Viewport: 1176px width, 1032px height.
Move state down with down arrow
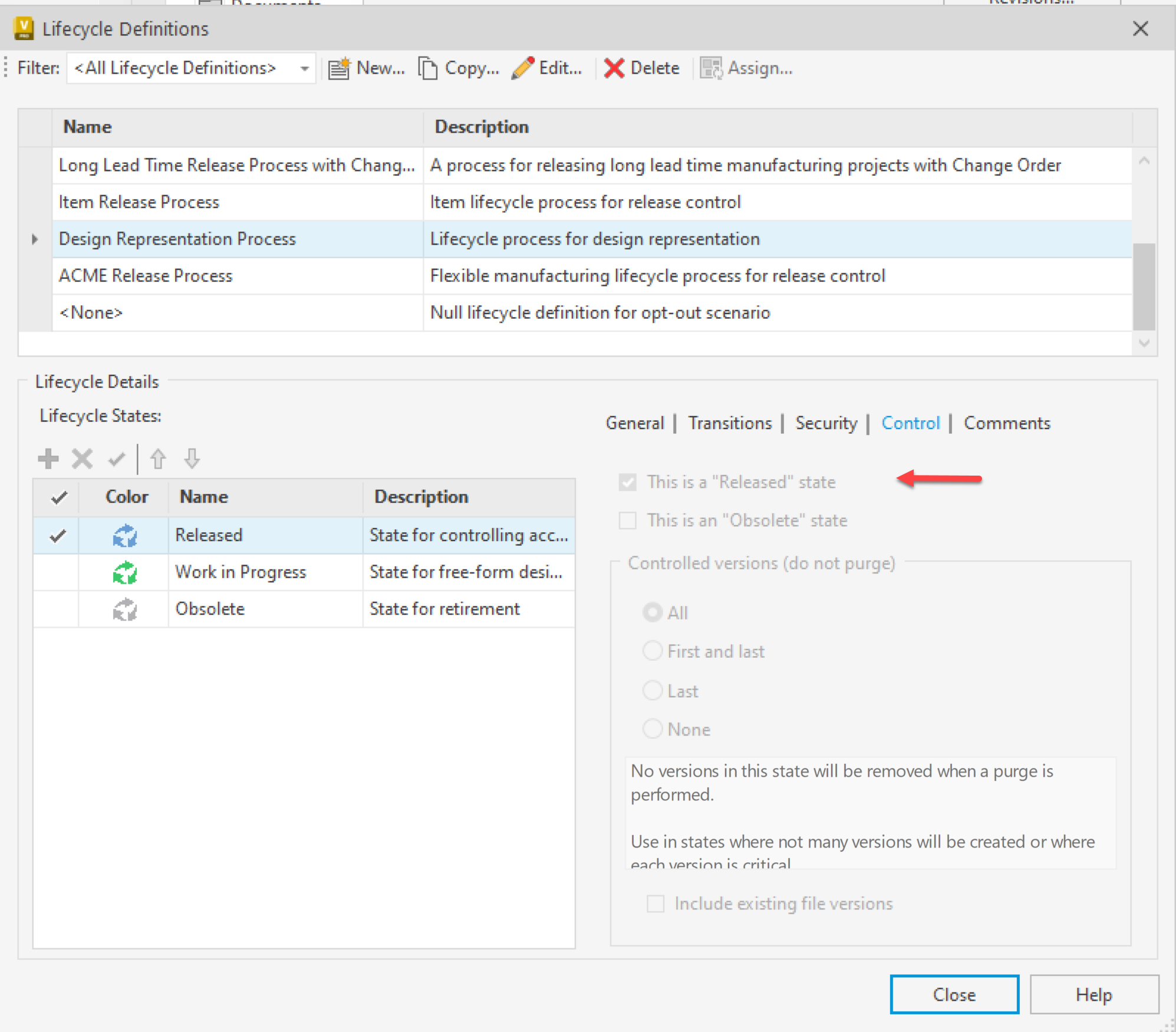192,459
